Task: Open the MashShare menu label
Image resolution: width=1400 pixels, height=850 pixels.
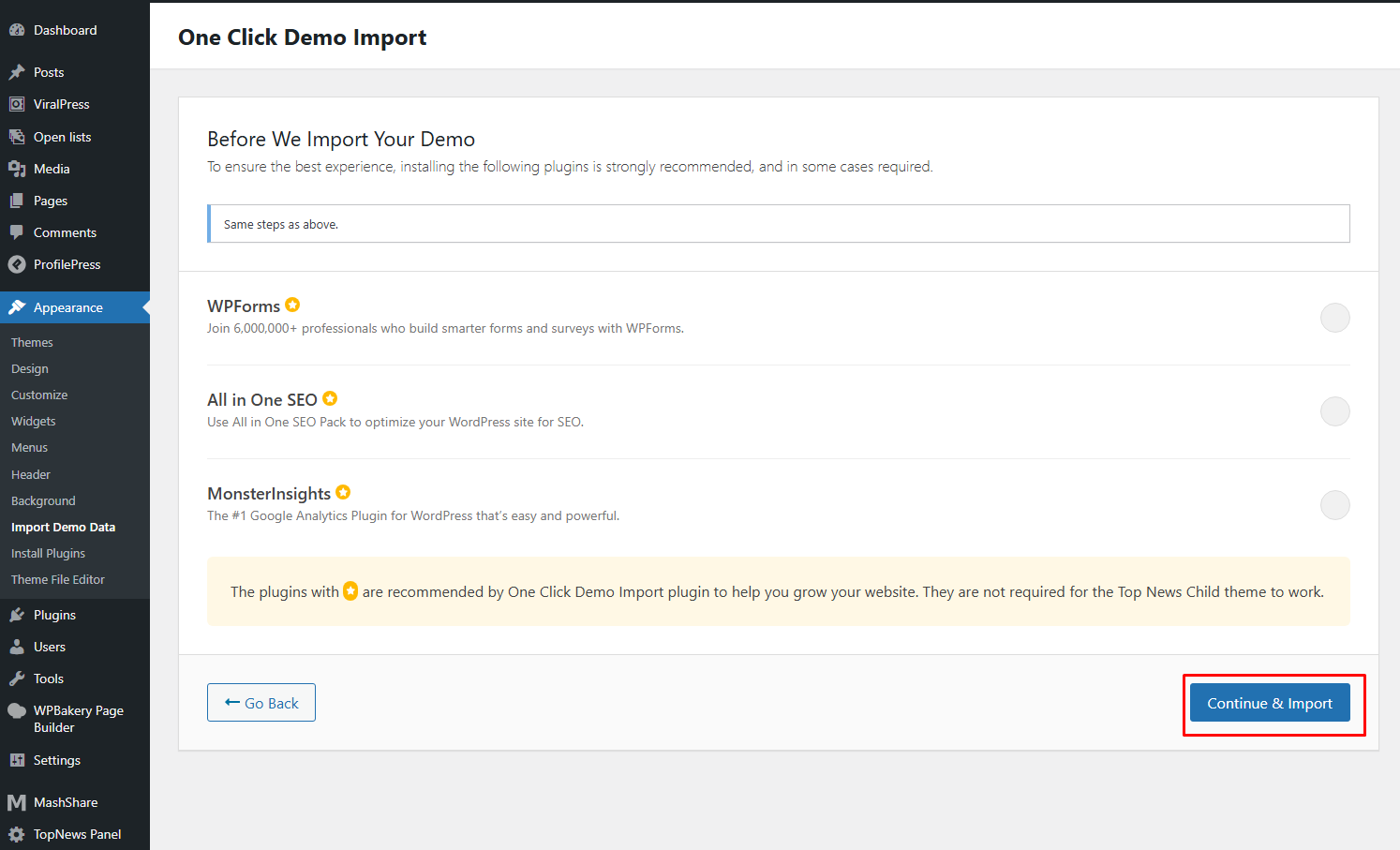Action: tap(66, 802)
